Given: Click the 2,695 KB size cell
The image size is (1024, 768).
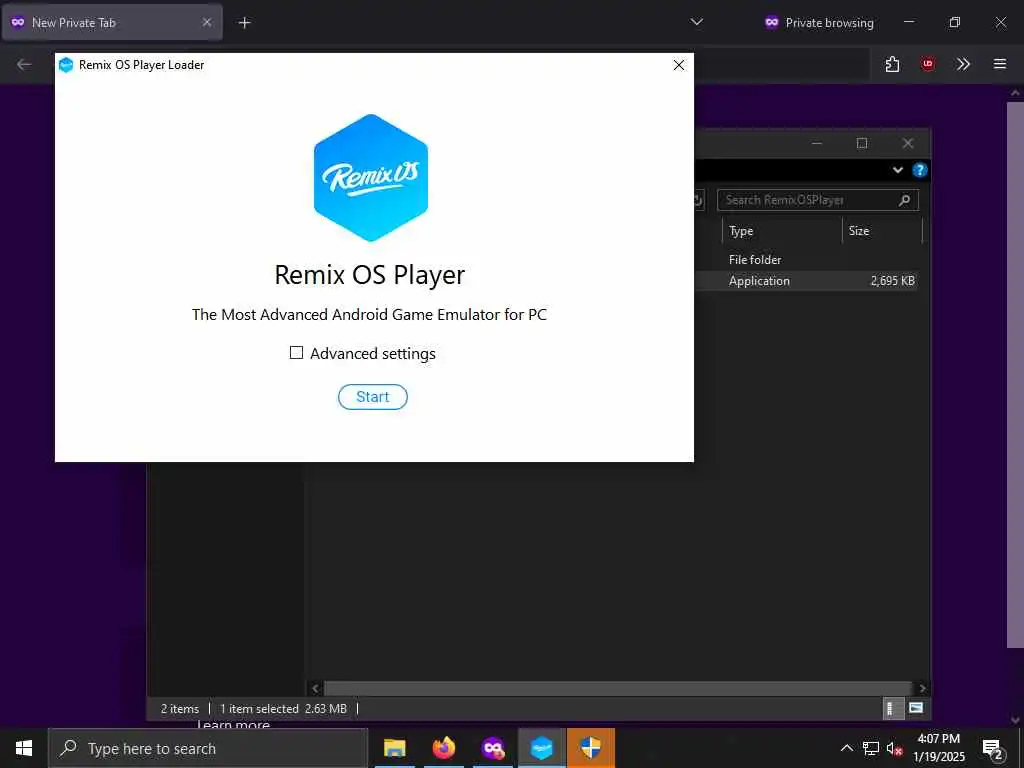Looking at the screenshot, I should tap(892, 281).
